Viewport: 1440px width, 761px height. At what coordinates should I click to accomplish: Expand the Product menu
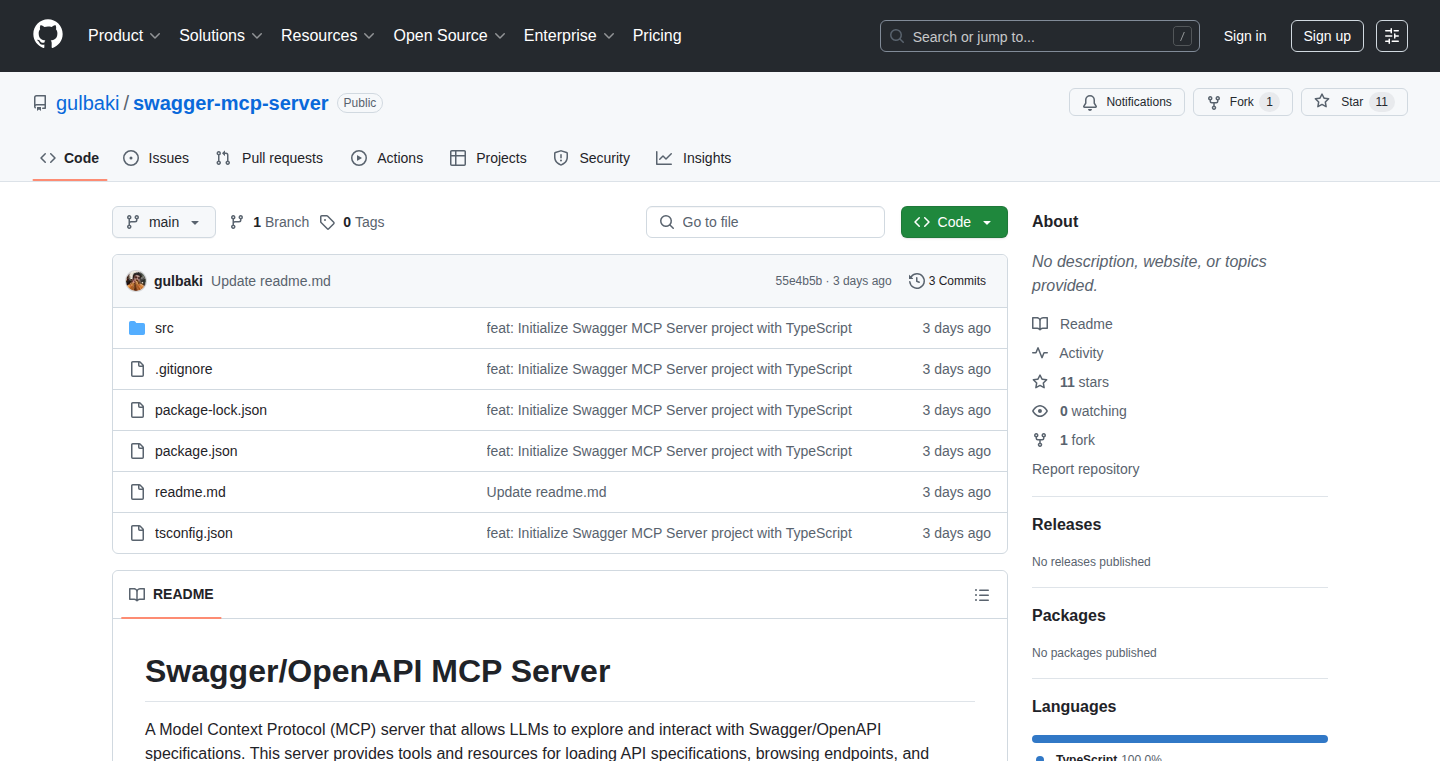pos(124,36)
